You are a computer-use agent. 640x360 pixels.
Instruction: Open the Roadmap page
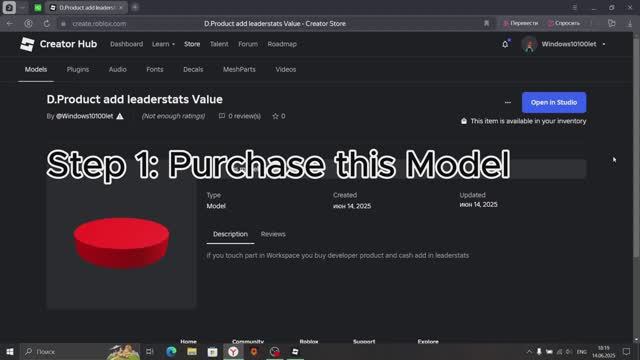pos(282,44)
